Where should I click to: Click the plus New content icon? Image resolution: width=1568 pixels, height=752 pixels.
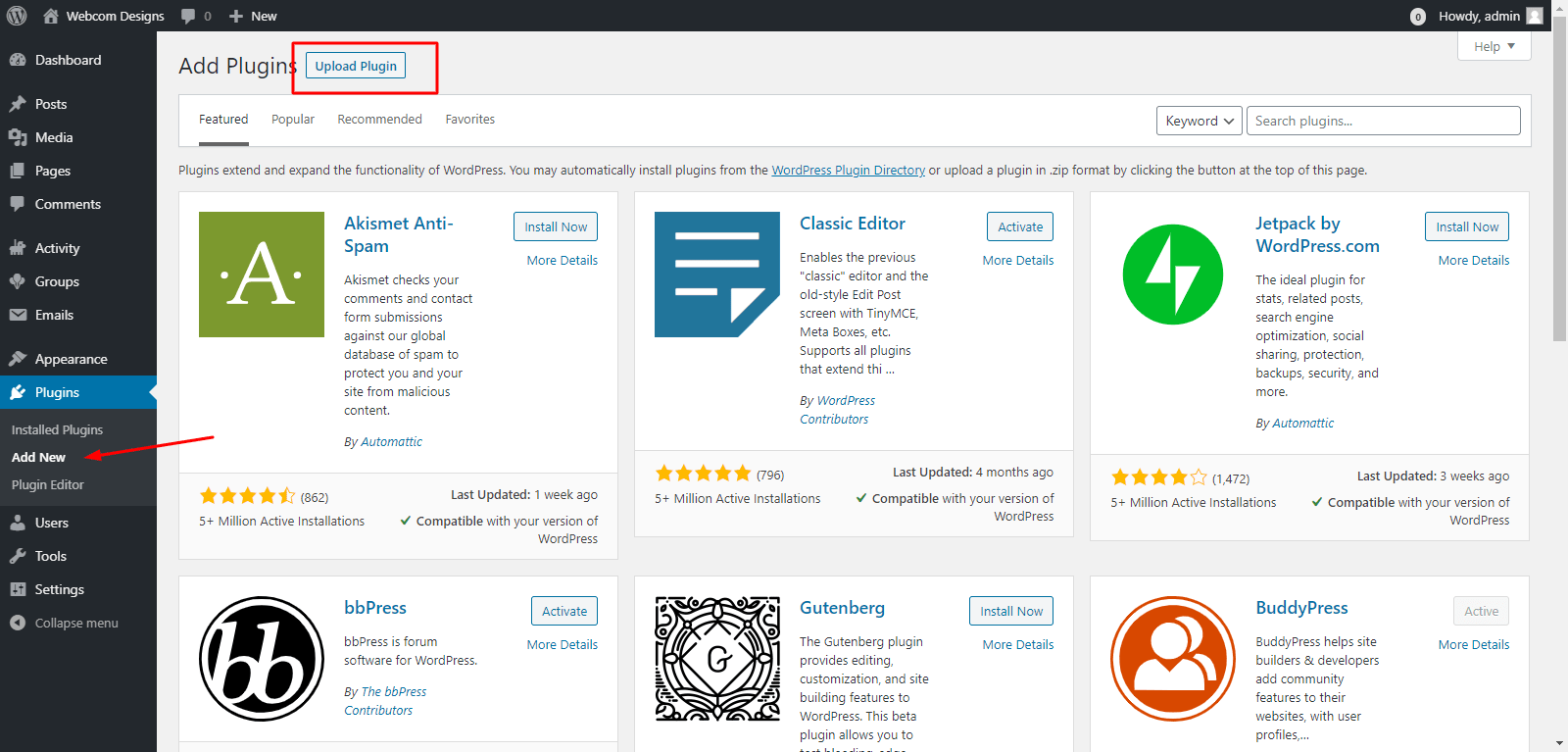point(236,16)
